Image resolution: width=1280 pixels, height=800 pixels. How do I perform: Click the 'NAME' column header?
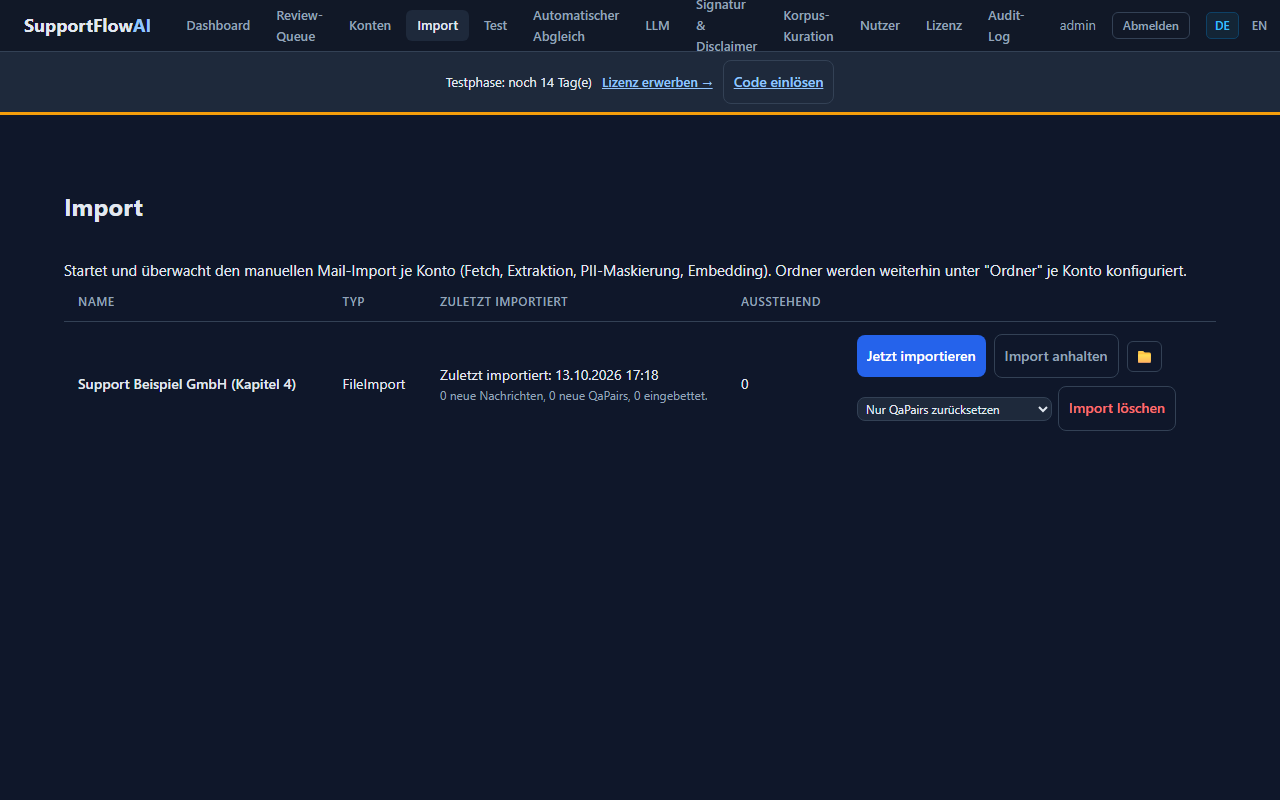tap(96, 302)
